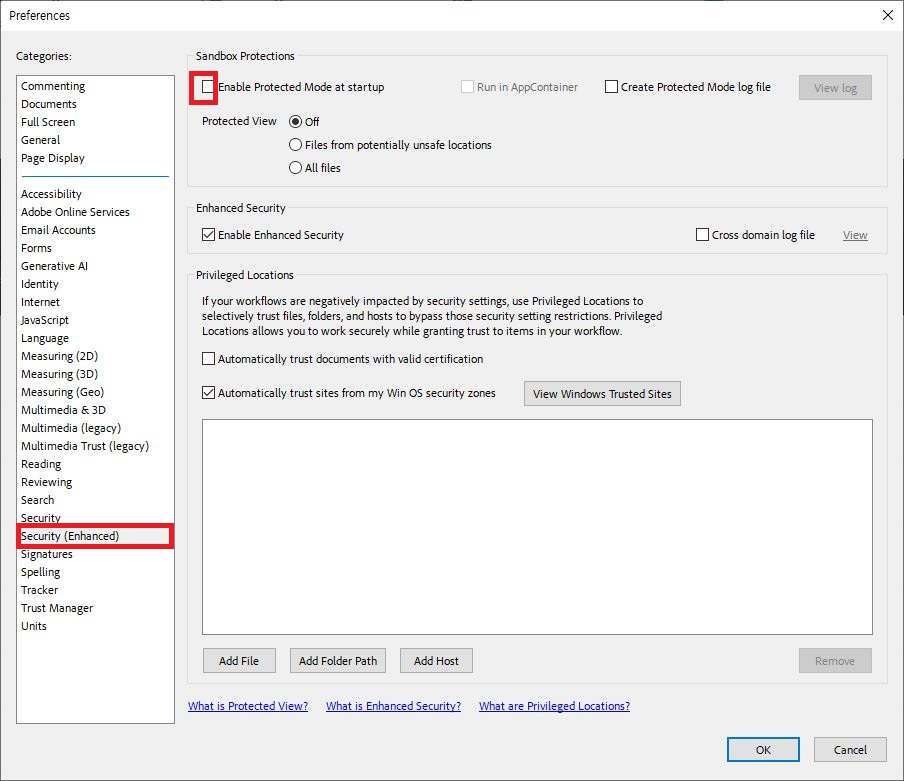The height and width of the screenshot is (781, 904).
Task: Open Multimedia & 3D category
Action: point(63,410)
